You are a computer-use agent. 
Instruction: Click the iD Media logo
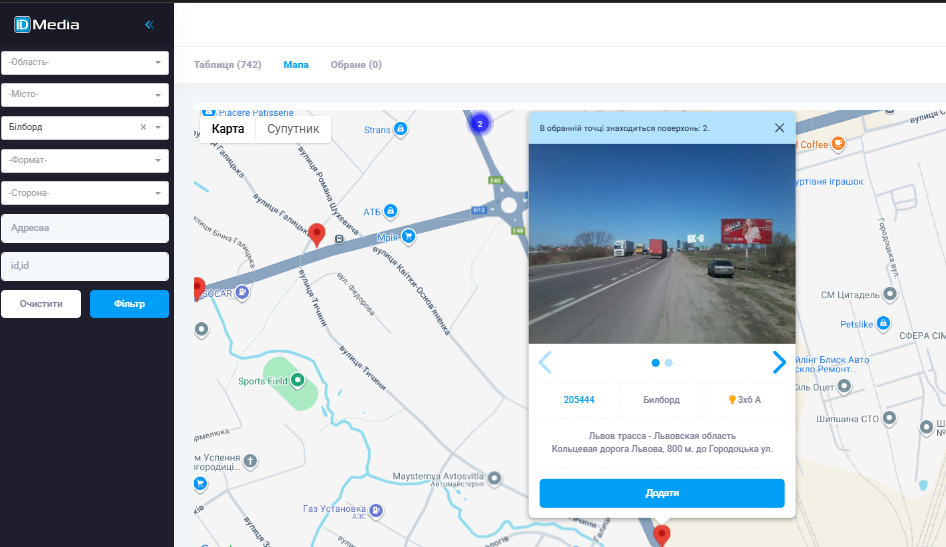click(x=46, y=25)
